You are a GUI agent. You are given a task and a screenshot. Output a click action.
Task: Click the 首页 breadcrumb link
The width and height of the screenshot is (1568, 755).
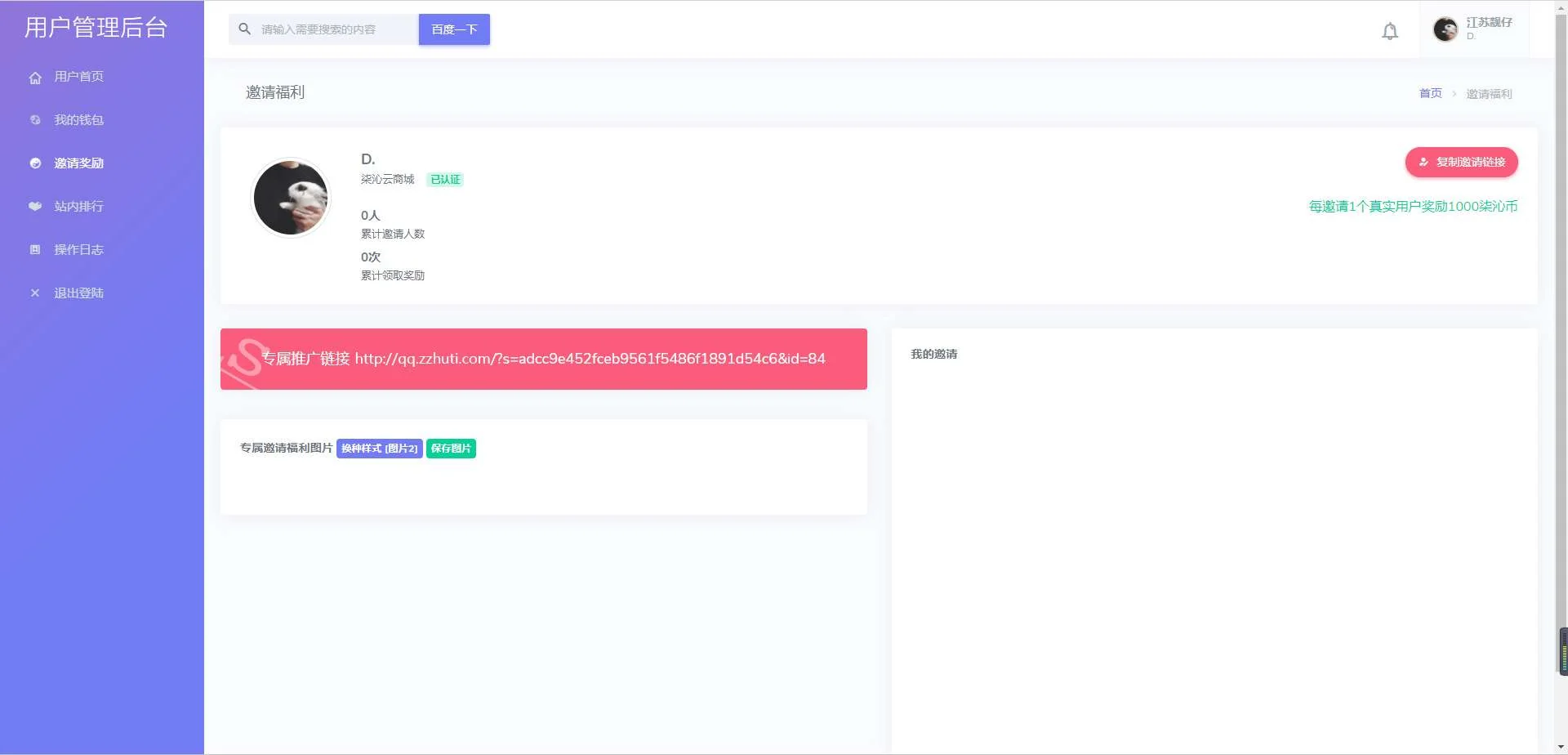[1430, 94]
